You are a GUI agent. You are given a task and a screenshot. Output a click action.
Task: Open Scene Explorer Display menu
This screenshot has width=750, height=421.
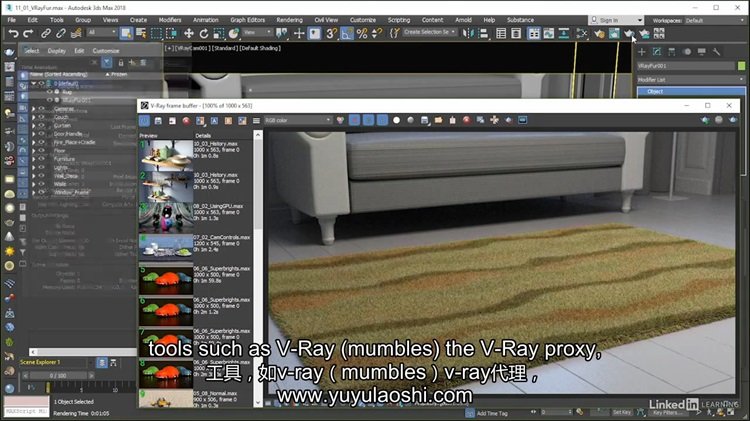coord(56,51)
